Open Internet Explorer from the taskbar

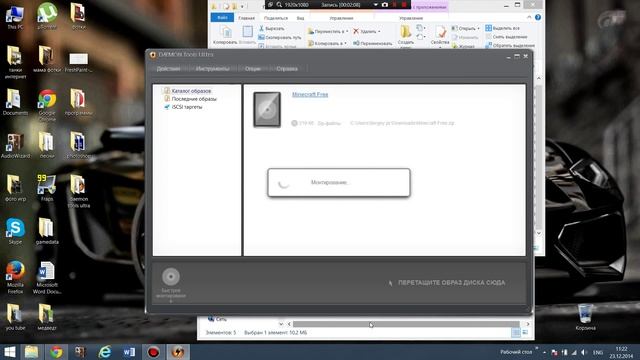pyautogui.click(x=104, y=352)
